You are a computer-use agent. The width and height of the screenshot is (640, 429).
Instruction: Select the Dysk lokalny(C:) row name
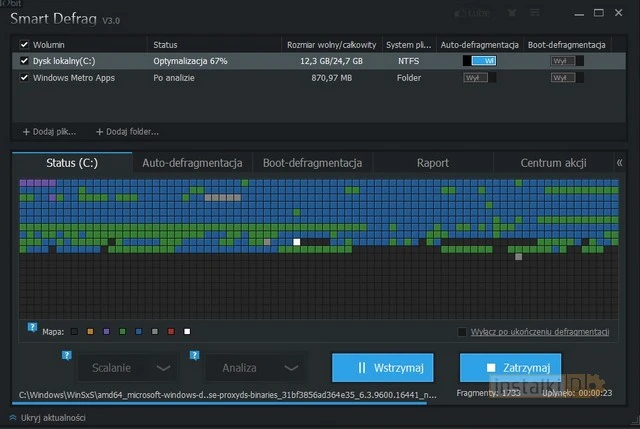pos(64,61)
